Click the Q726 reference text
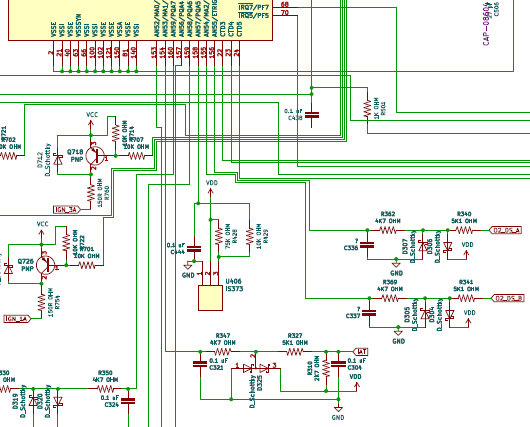 tap(26, 262)
